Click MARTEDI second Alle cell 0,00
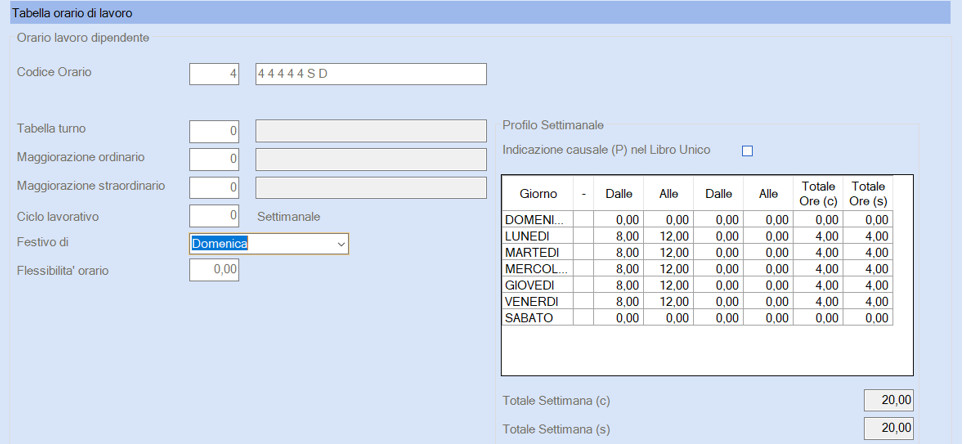Screen dimensions: 965x444 coord(768,252)
